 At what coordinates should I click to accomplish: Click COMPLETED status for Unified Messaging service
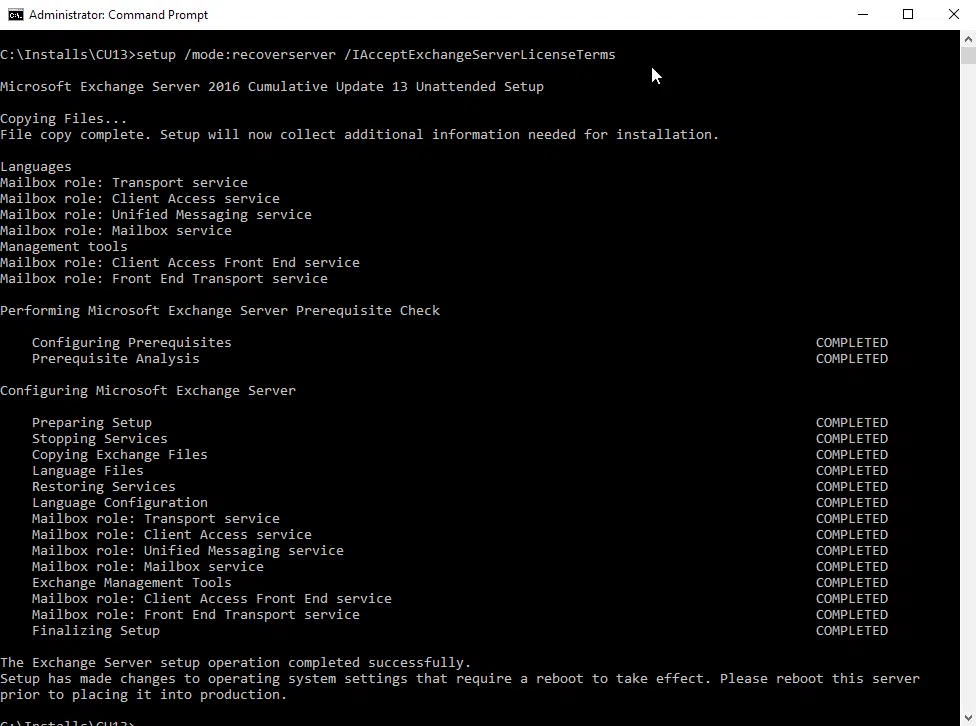click(x=852, y=551)
